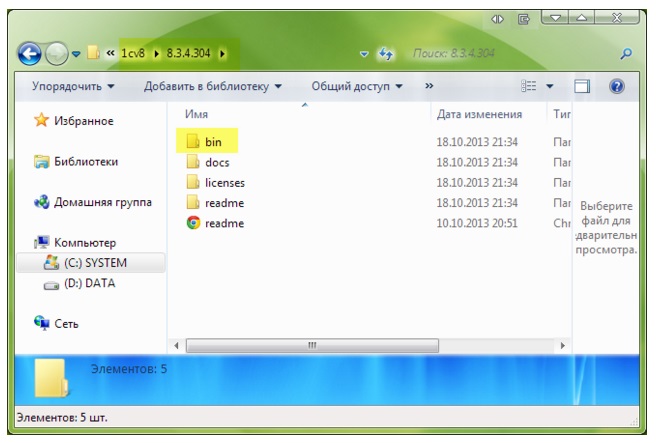Click the large folder icon in details pane
The height and width of the screenshot is (443, 656).
tap(51, 378)
